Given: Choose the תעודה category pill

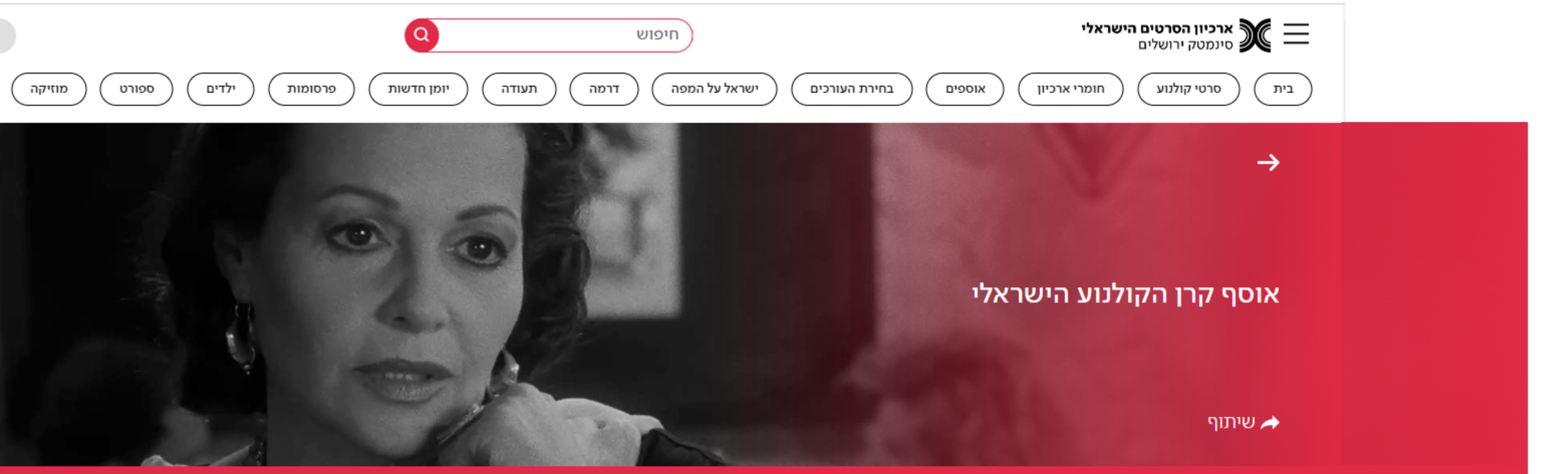Looking at the screenshot, I should [519, 89].
